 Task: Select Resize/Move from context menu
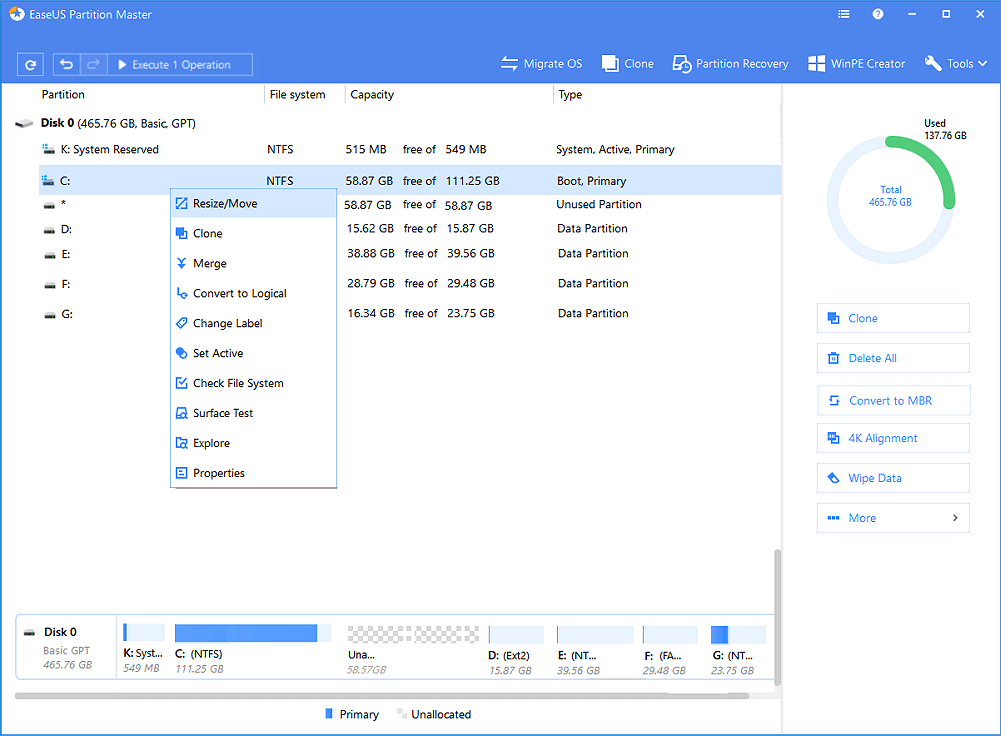tap(225, 203)
